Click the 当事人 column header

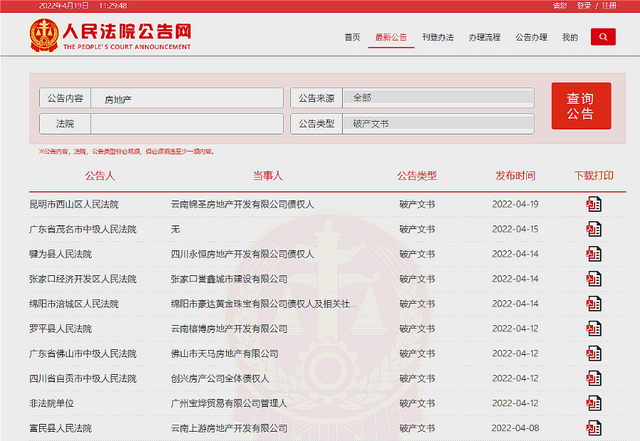268,176
